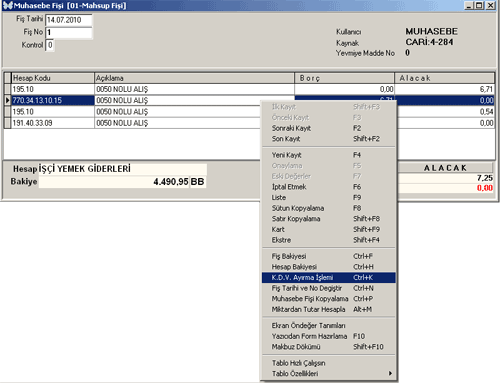Click the Hesap Kodu column header
Screen dimensions: 500x383
point(53,78)
